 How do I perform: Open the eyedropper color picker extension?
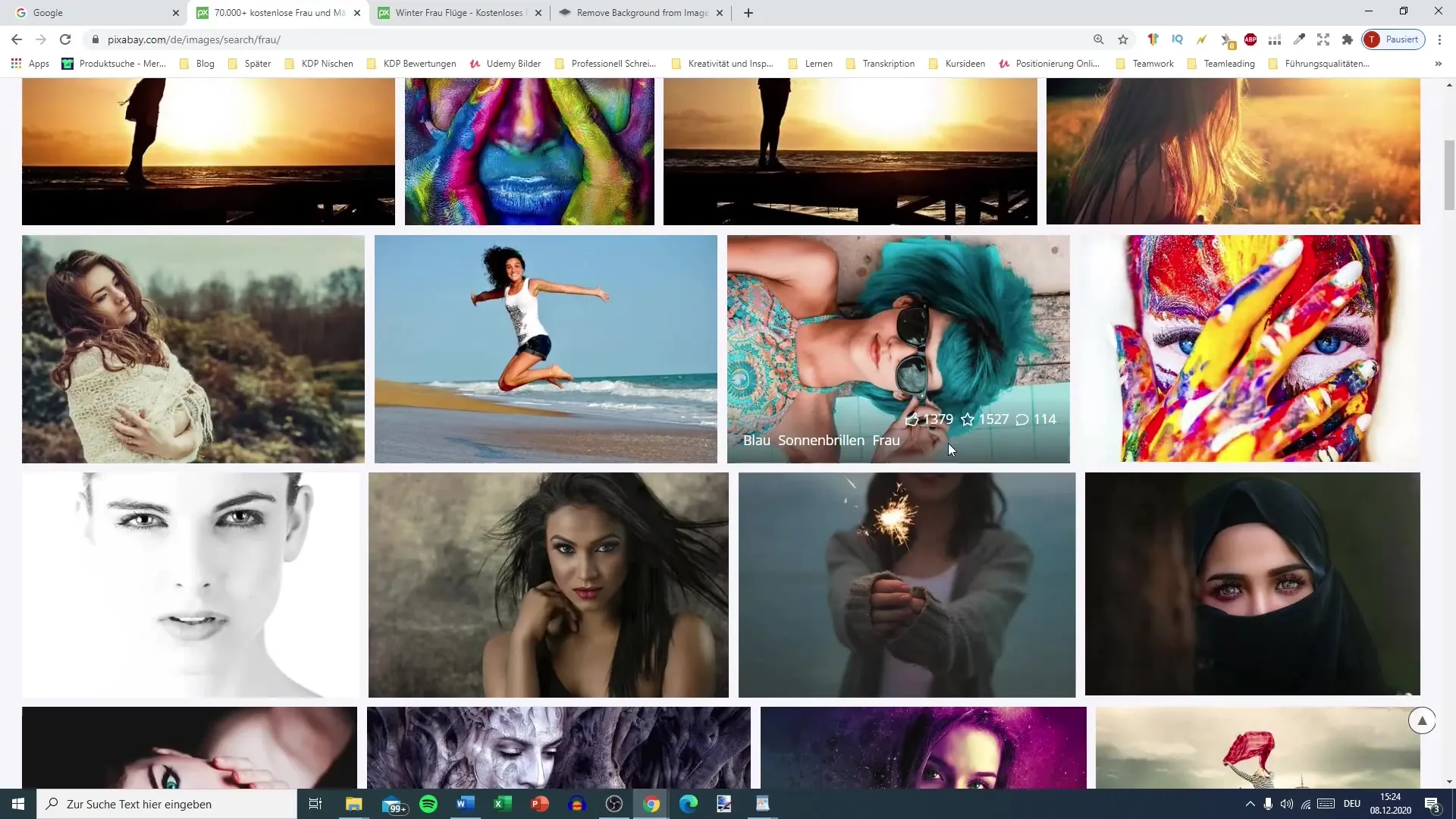click(1299, 39)
